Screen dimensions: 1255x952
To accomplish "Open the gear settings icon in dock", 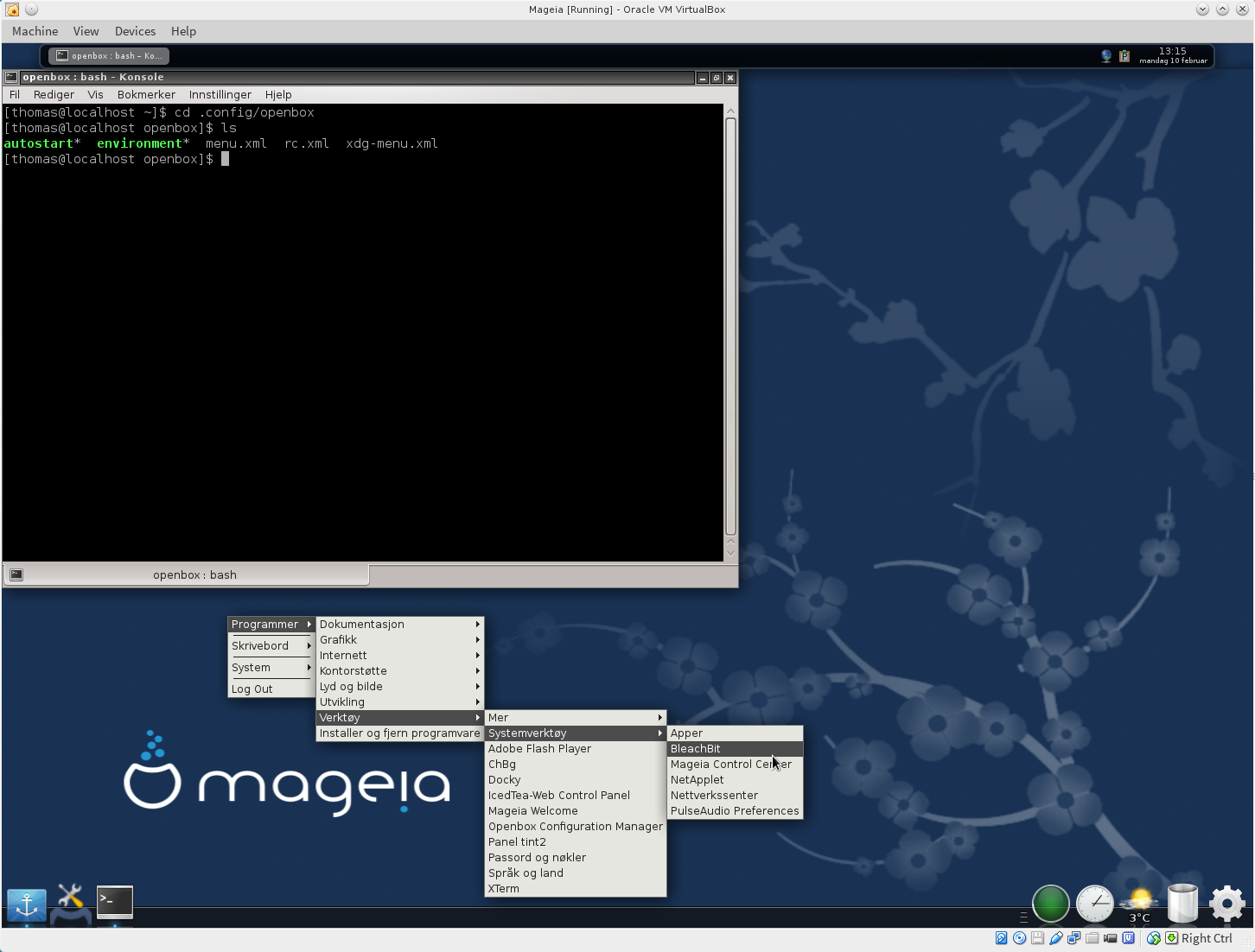I will pyautogui.click(x=1226, y=904).
